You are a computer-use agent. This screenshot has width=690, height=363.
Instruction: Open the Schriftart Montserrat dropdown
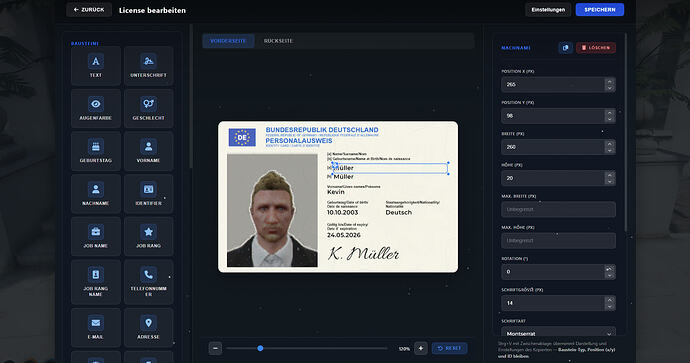point(558,334)
